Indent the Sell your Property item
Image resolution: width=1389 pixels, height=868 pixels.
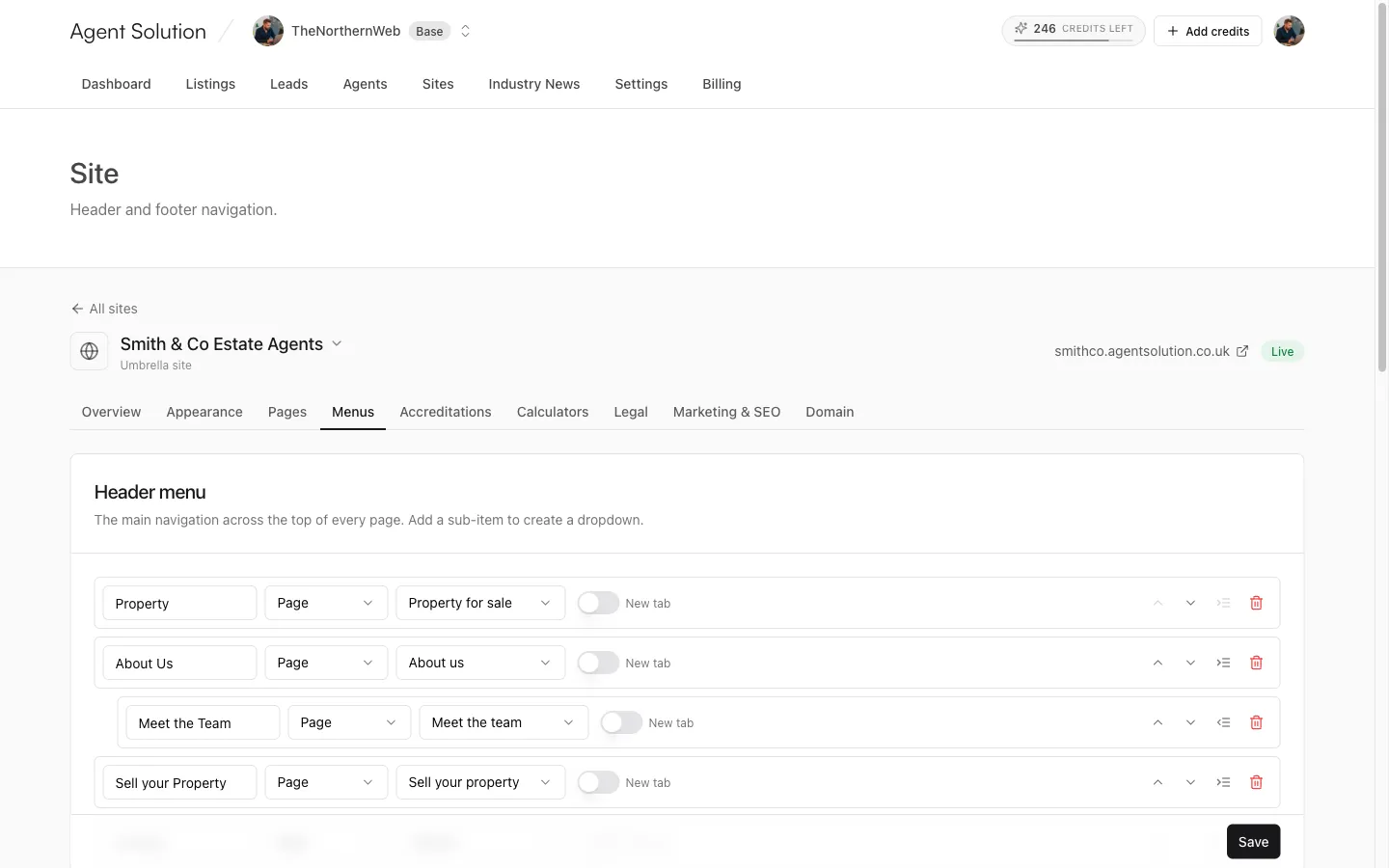(1223, 782)
